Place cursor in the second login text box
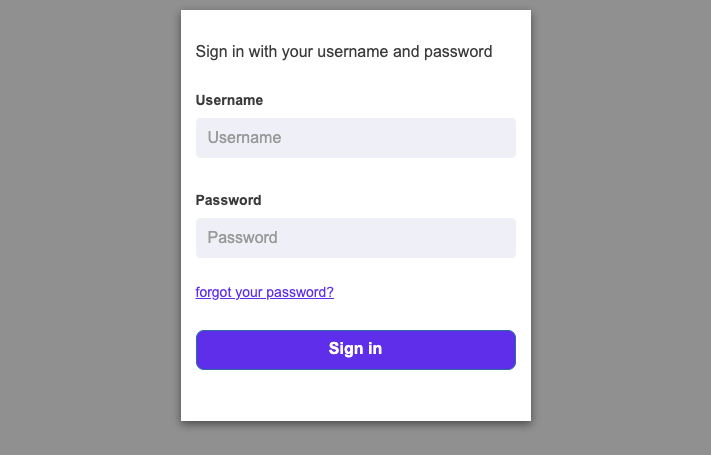This screenshot has width=711, height=455. coord(355,238)
